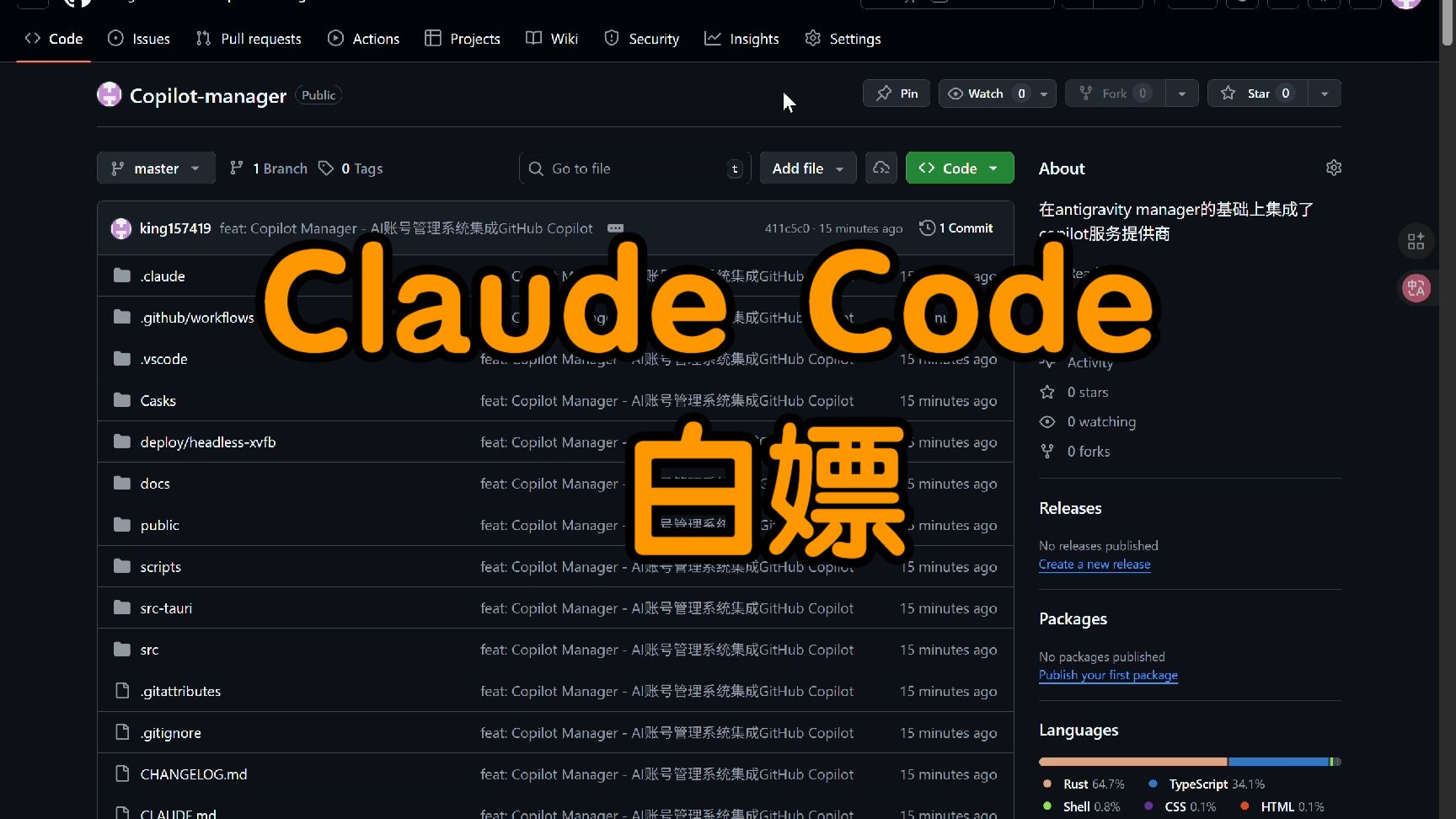Focus the Go to file search field
The height and width of the screenshot is (819, 1456).
634,169
